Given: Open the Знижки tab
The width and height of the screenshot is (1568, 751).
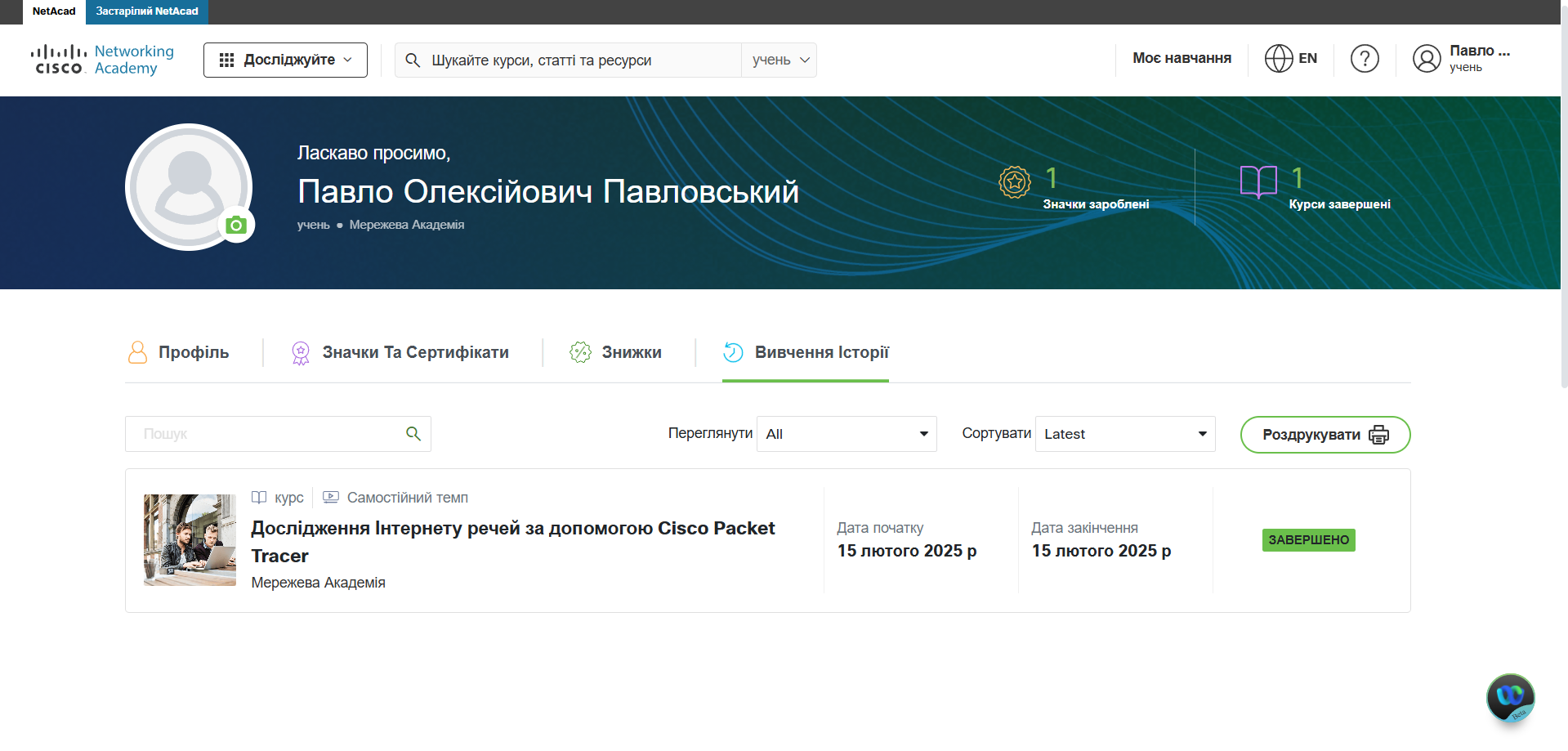Looking at the screenshot, I should (615, 352).
